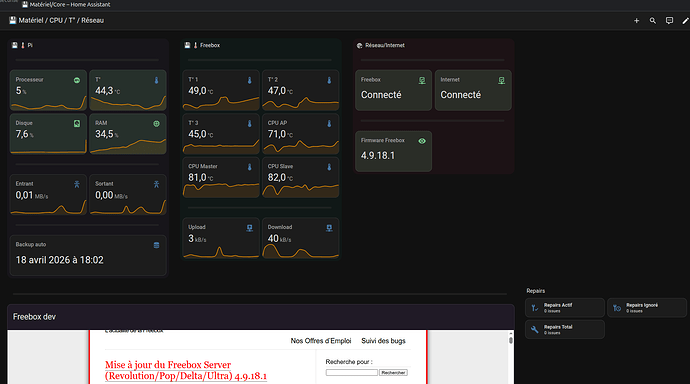Click thermometer icon on T° 3 card
The image size is (690, 384).
tap(250, 124)
